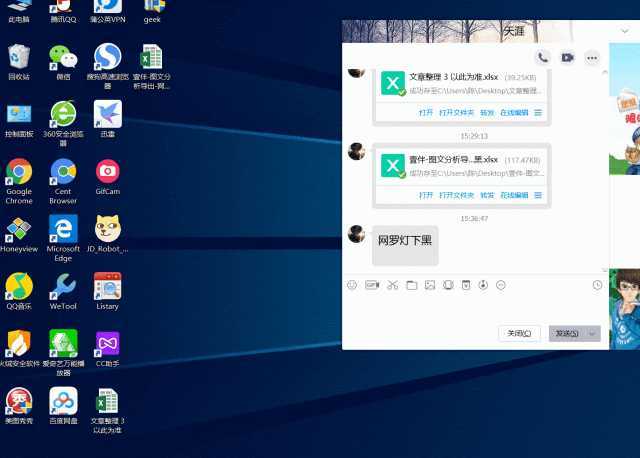Select the 回收站 recycle bin icon
The image size is (640, 458).
tap(19, 62)
